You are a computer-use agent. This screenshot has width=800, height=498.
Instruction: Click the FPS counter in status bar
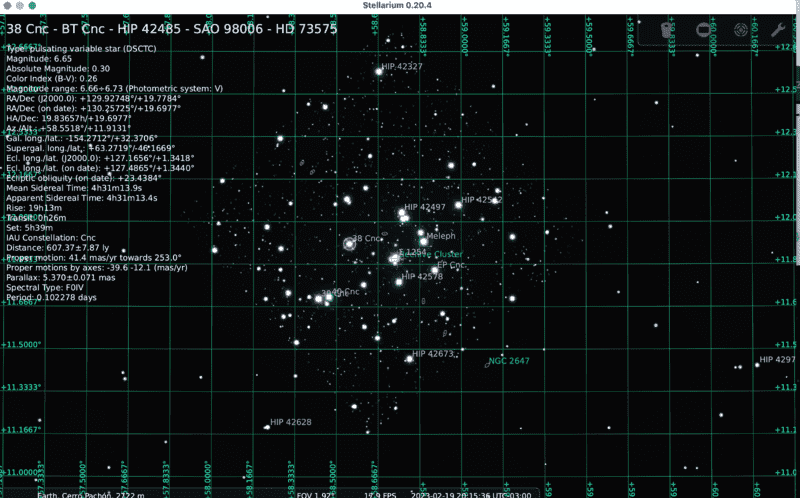(x=378, y=494)
